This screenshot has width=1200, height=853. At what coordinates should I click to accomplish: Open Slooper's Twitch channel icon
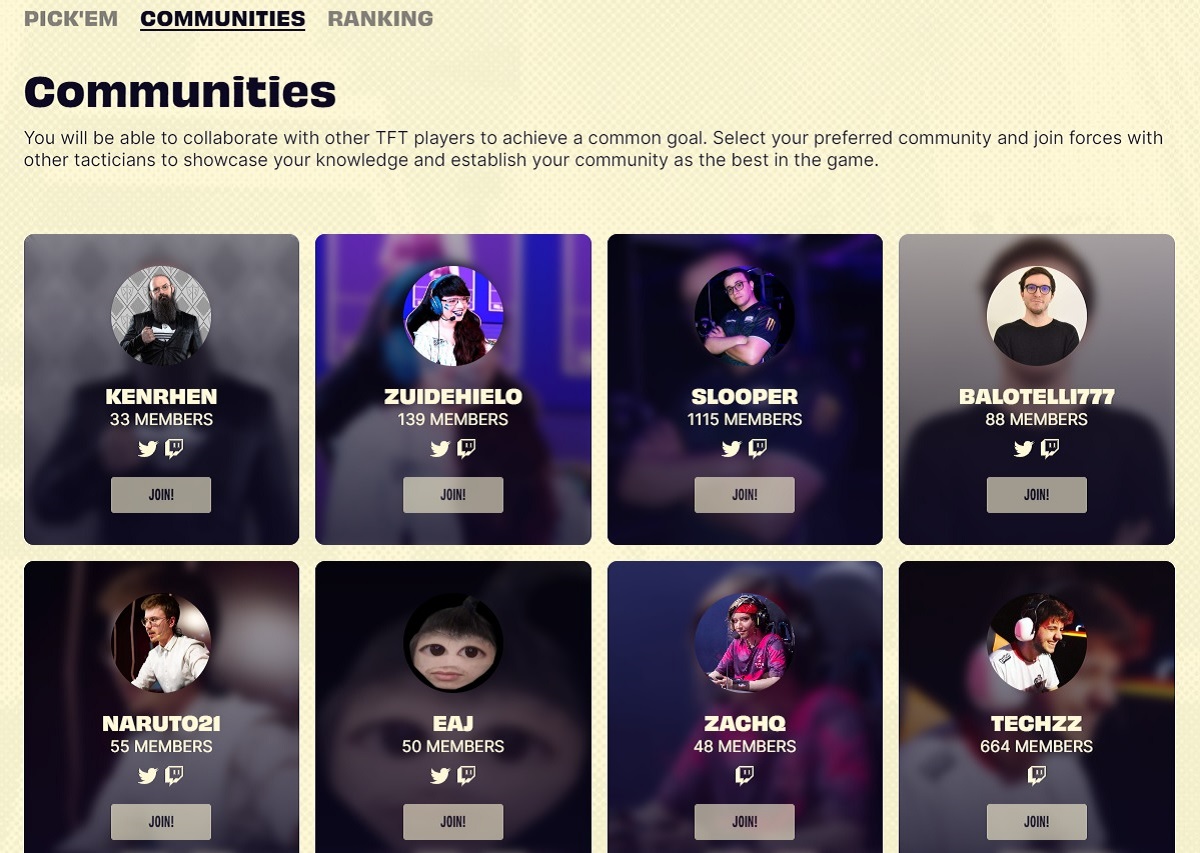[758, 449]
